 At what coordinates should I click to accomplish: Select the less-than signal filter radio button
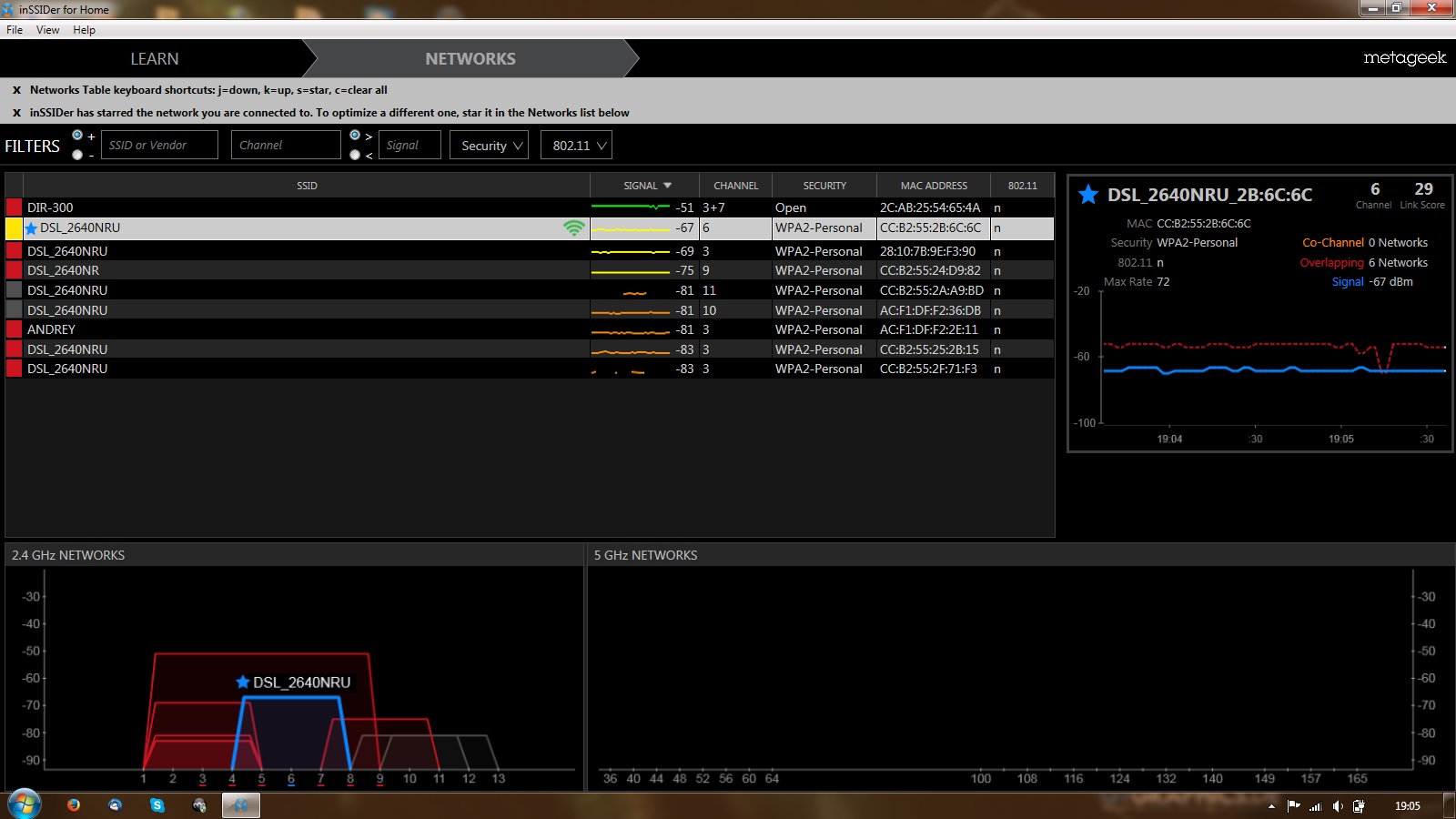[x=355, y=155]
